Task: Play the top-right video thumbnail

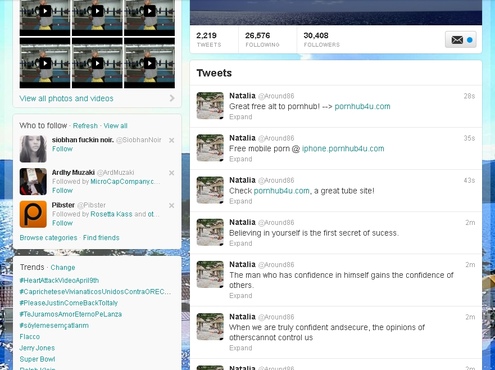Action: point(149,18)
